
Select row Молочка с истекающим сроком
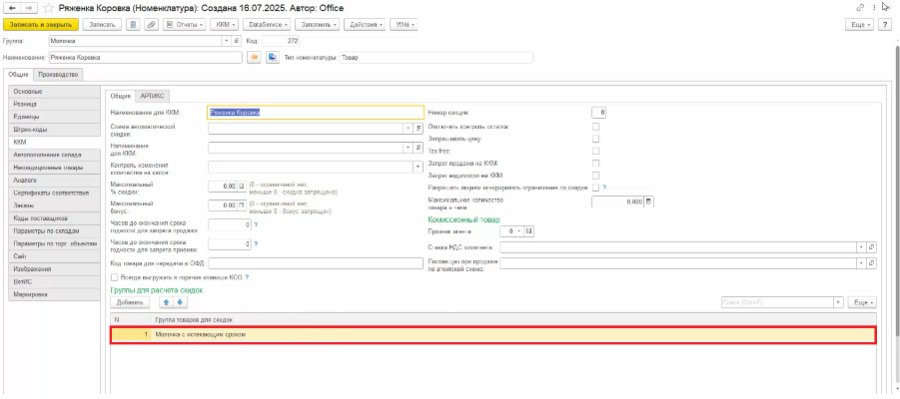(493, 335)
